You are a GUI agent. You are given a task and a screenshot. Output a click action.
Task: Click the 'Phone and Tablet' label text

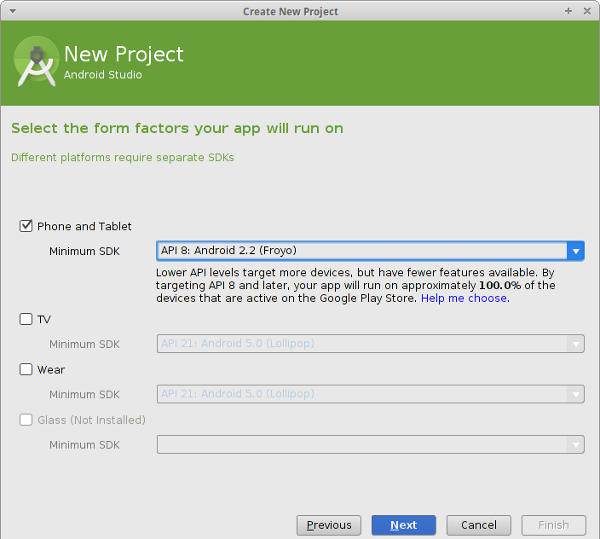84,226
